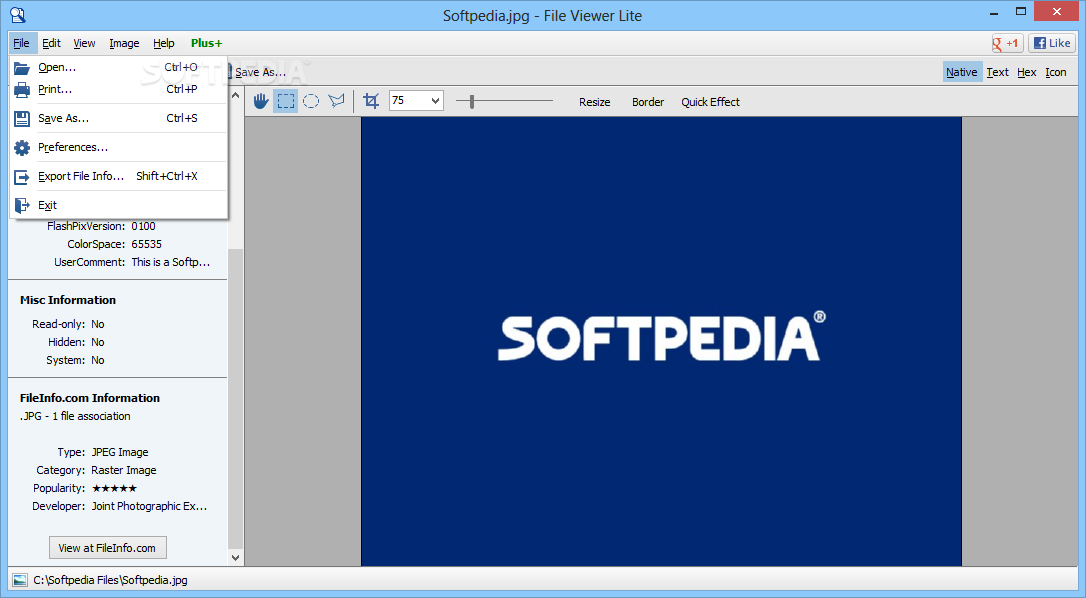
Task: Click the FlashPixVersion value 0100
Action: (x=143, y=226)
